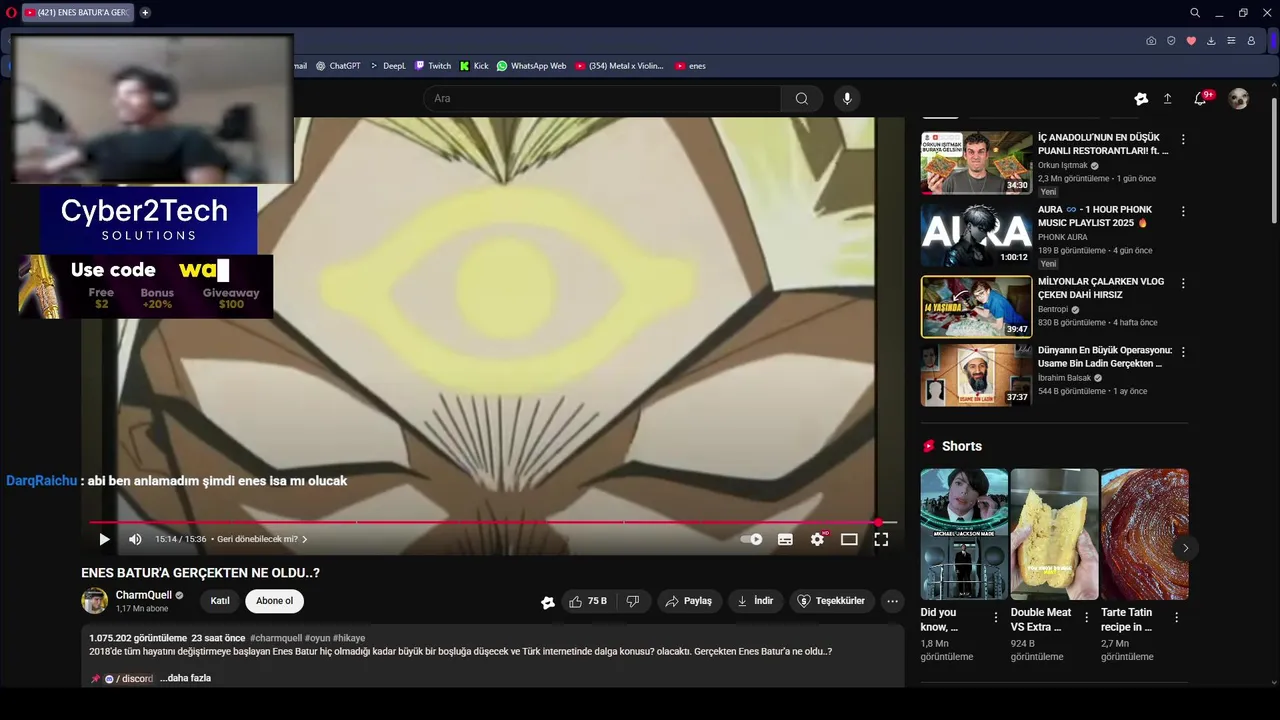Click the Teşekkürler button
1280x720 pixels.
coord(831,601)
